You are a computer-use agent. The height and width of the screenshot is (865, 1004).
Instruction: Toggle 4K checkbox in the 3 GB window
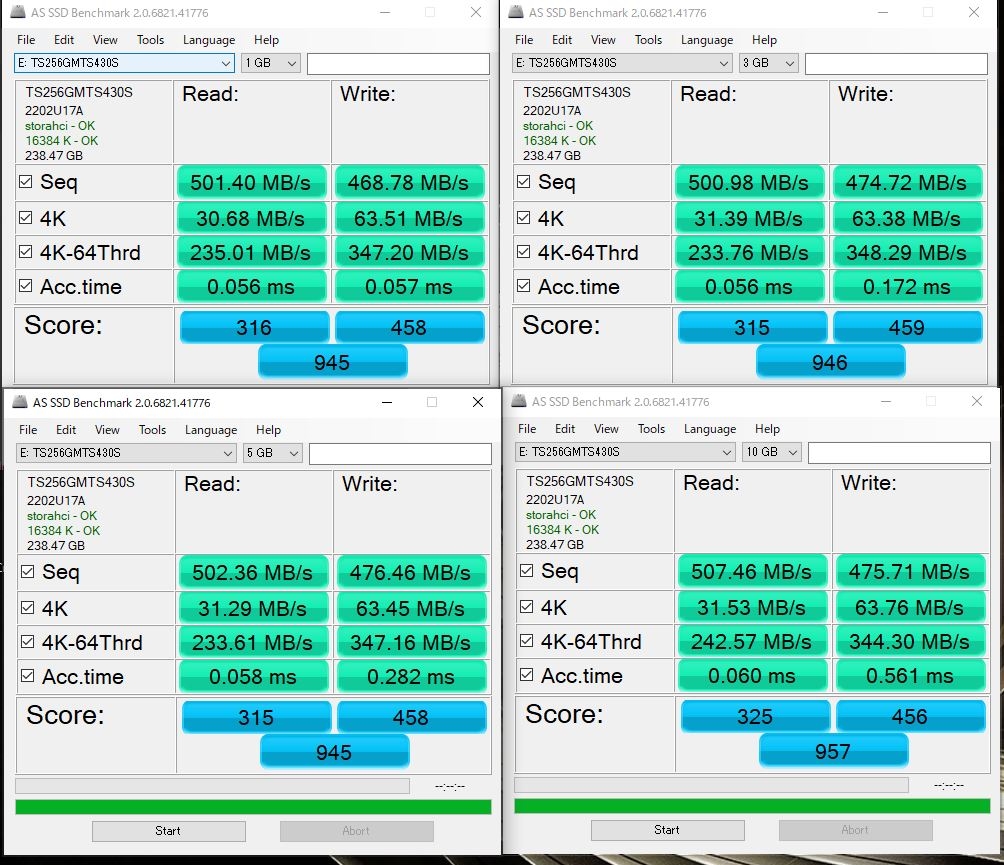tap(523, 218)
